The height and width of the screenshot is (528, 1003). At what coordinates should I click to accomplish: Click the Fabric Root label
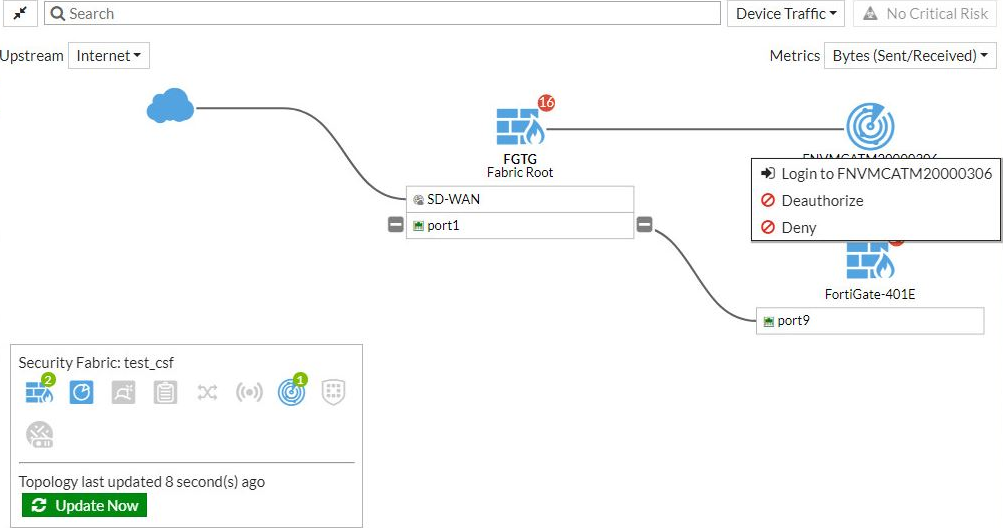click(520, 172)
